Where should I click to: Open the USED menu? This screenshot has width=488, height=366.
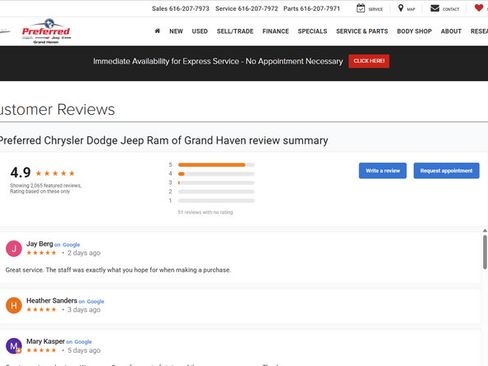point(200,31)
